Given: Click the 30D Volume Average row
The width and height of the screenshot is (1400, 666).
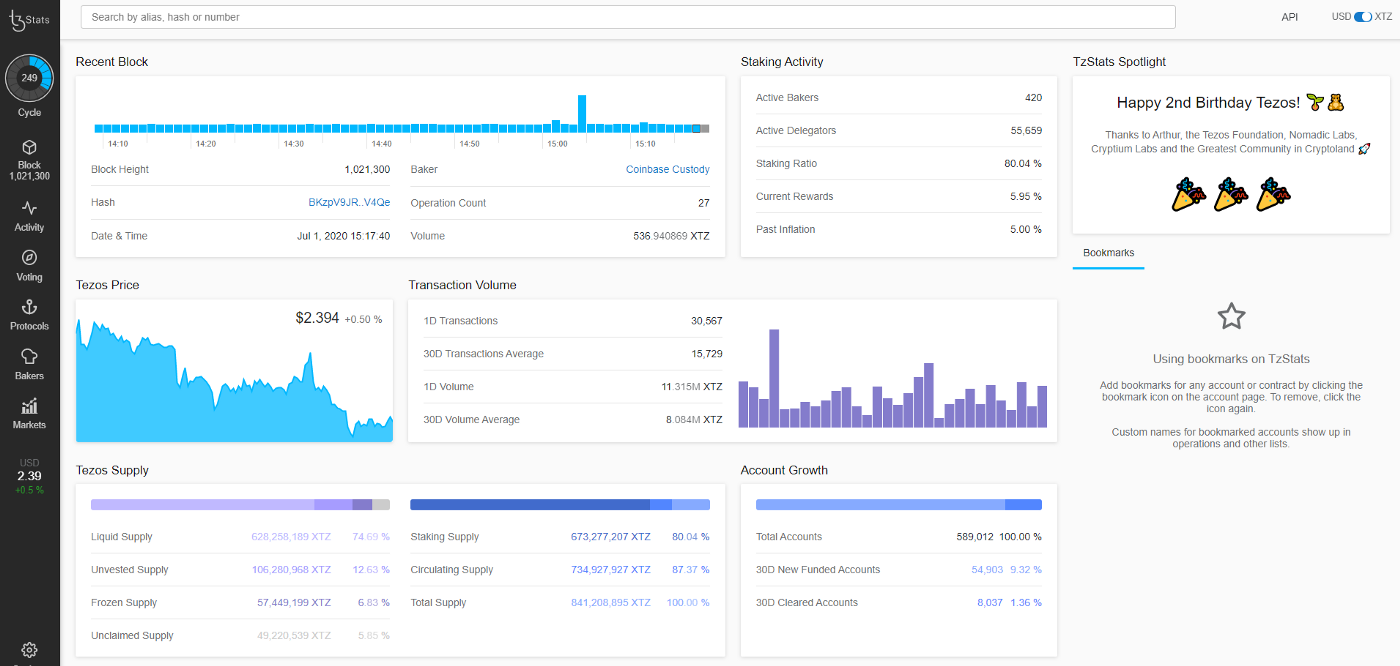Looking at the screenshot, I should click(x=573, y=420).
